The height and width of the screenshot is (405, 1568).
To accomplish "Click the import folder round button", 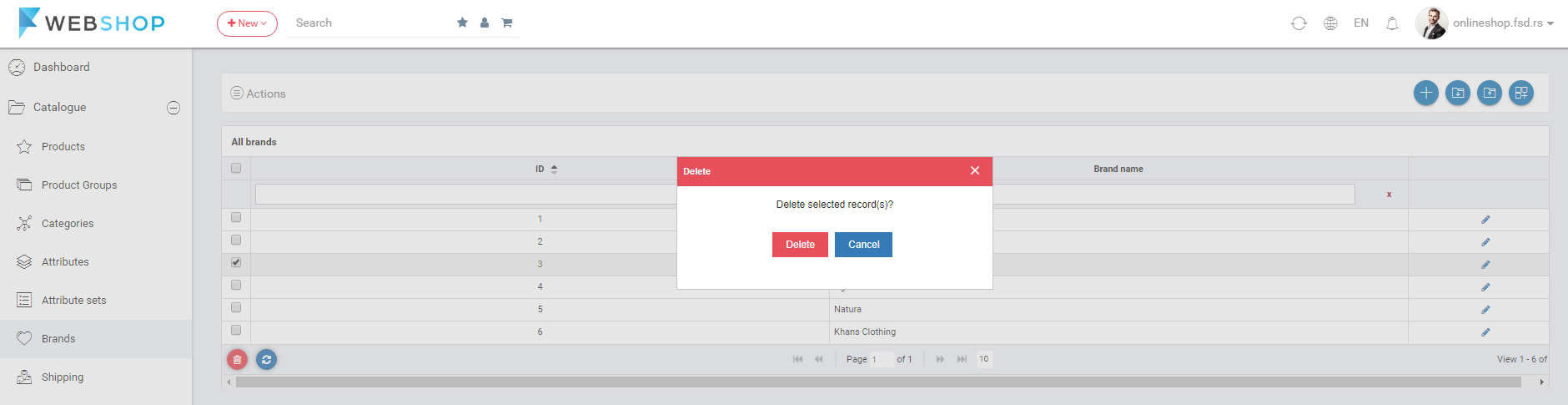I will 1458,93.
